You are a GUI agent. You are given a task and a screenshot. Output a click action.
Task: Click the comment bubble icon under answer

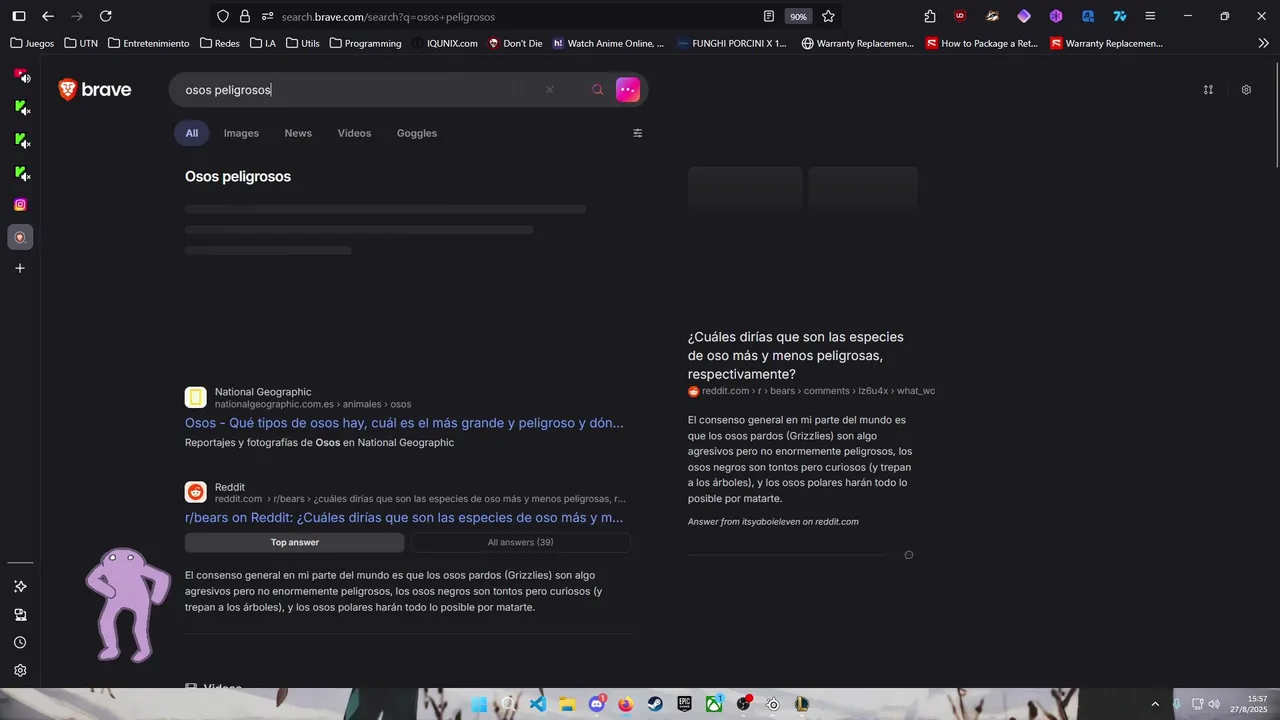(x=909, y=555)
